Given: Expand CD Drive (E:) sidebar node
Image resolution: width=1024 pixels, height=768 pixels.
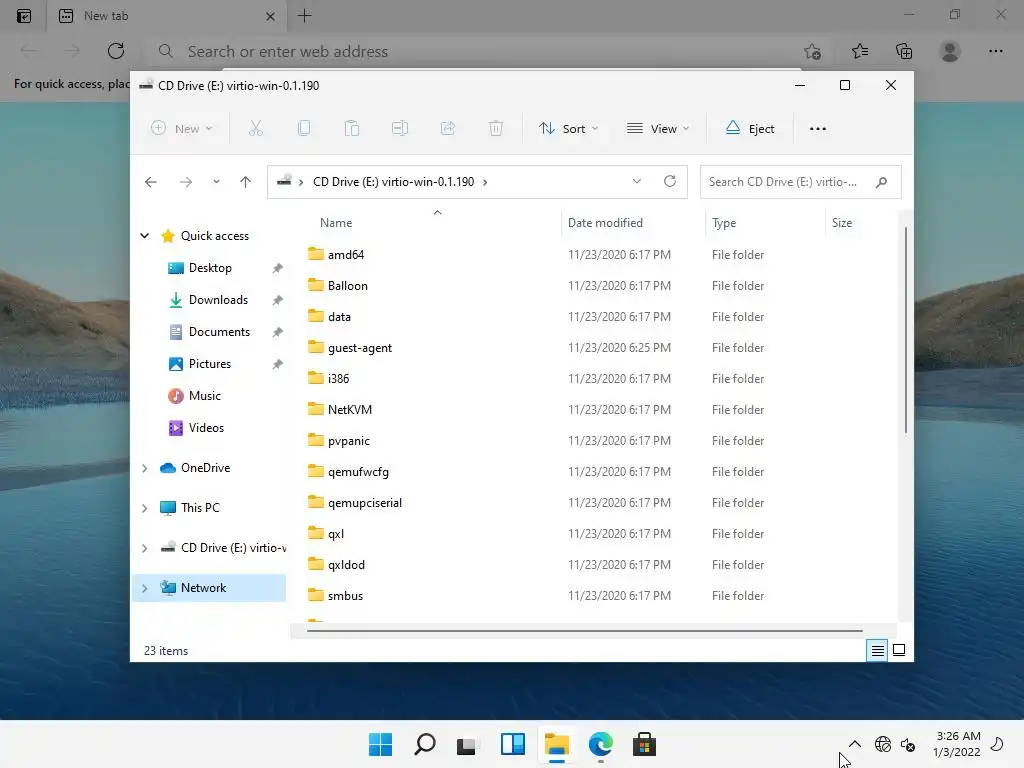Looking at the screenshot, I should pos(144,549).
